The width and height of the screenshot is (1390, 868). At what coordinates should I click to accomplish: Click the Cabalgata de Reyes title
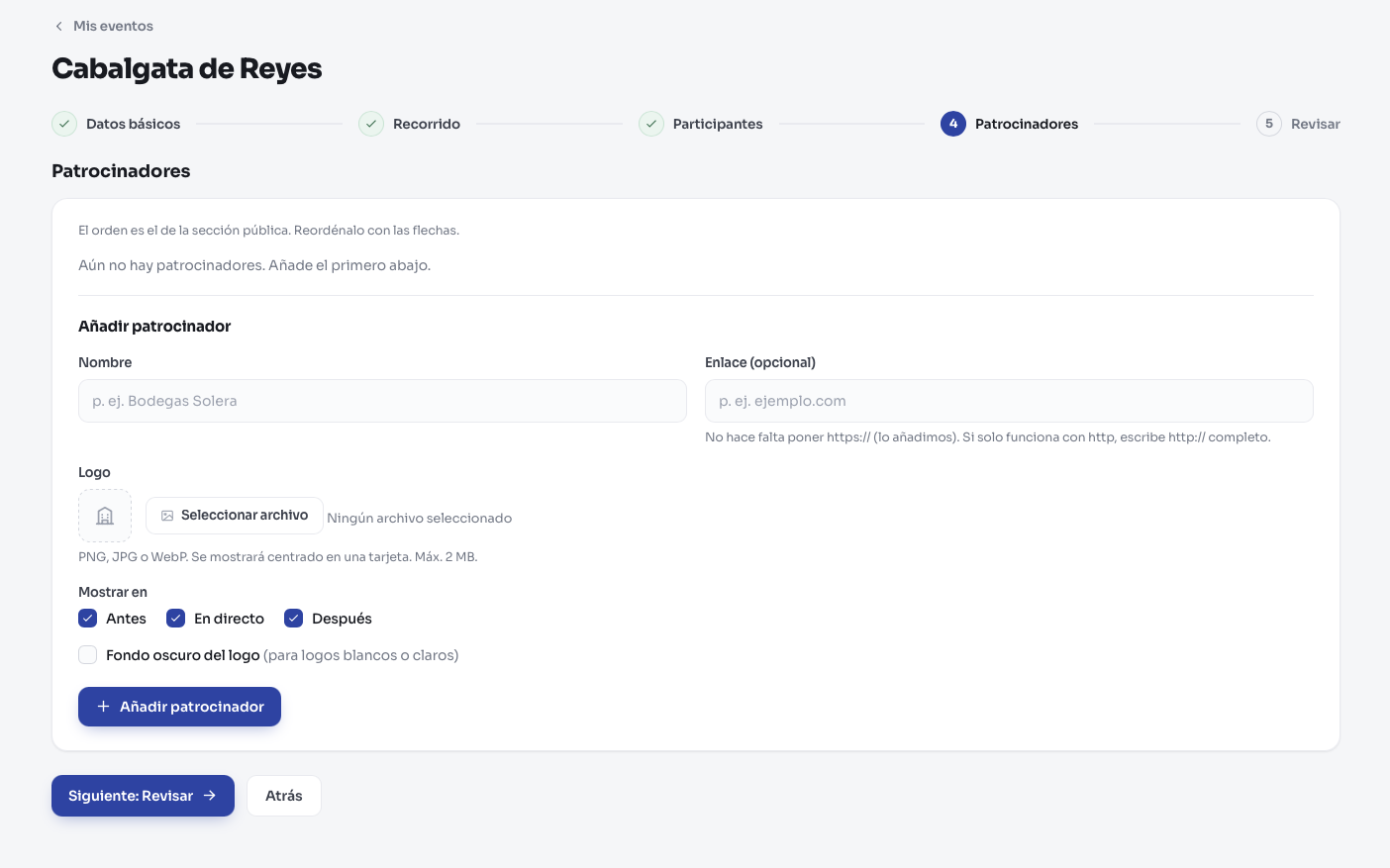(x=187, y=68)
